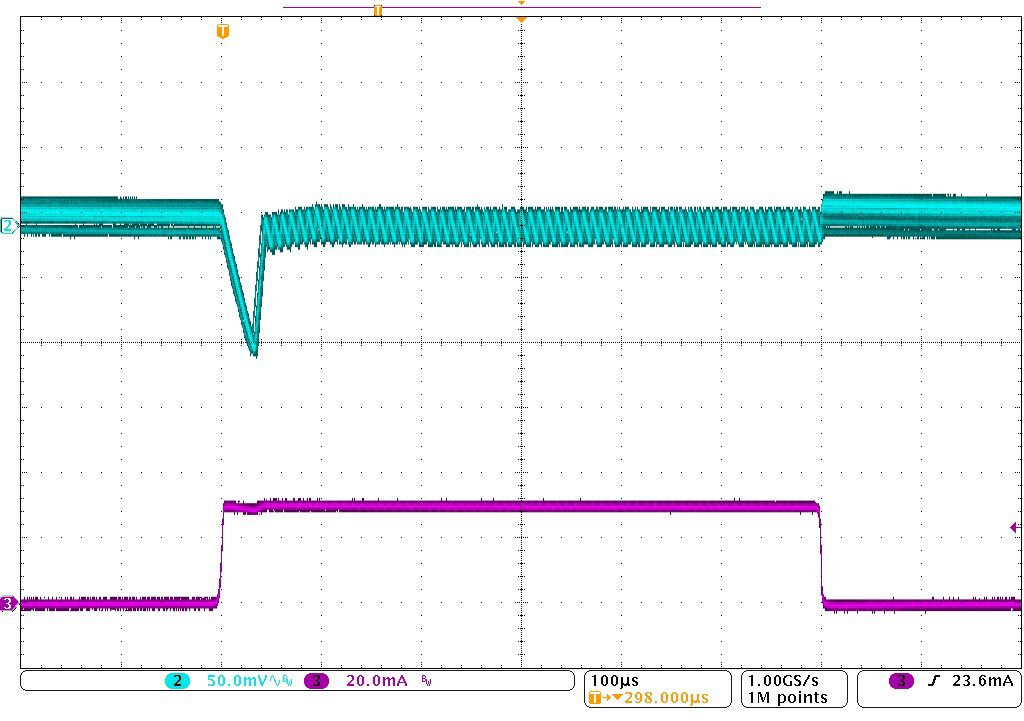Click the channel 2 ground reference marker
Image resolution: width=1024 pixels, height=721 pixels.
pyautogui.click(x=8, y=226)
